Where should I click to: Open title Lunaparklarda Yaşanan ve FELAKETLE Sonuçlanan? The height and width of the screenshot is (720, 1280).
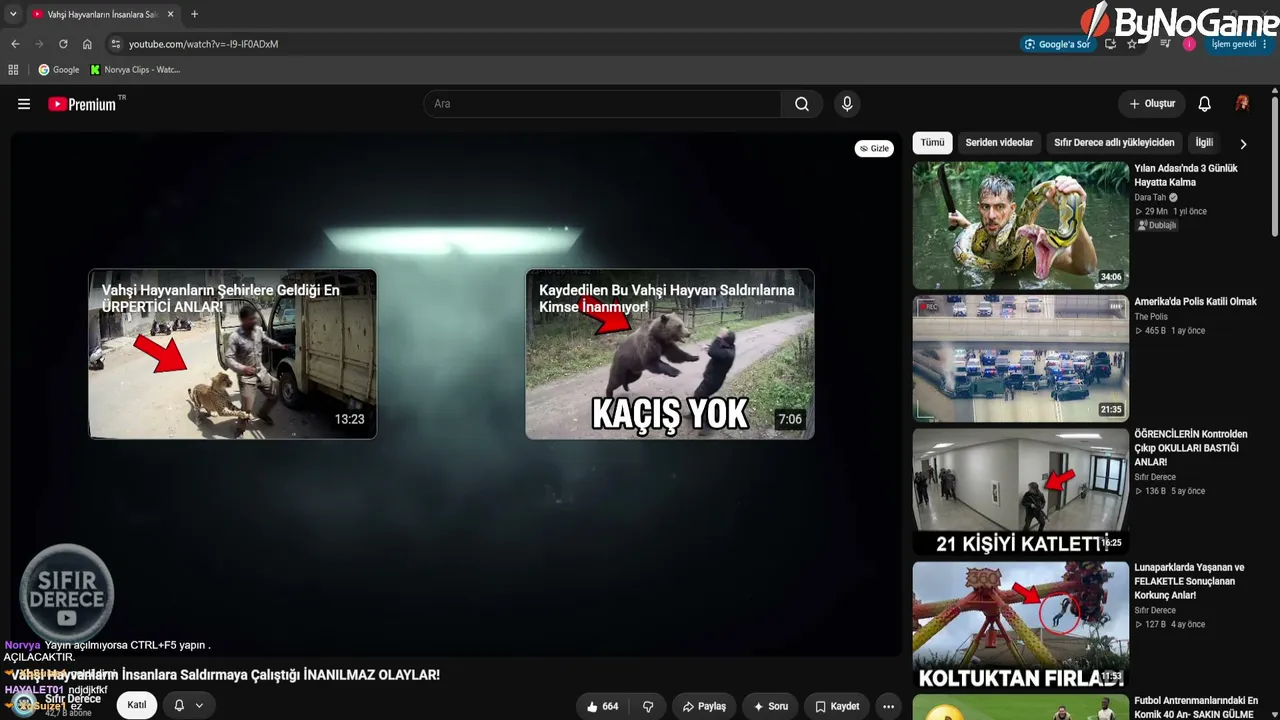tap(1189, 581)
